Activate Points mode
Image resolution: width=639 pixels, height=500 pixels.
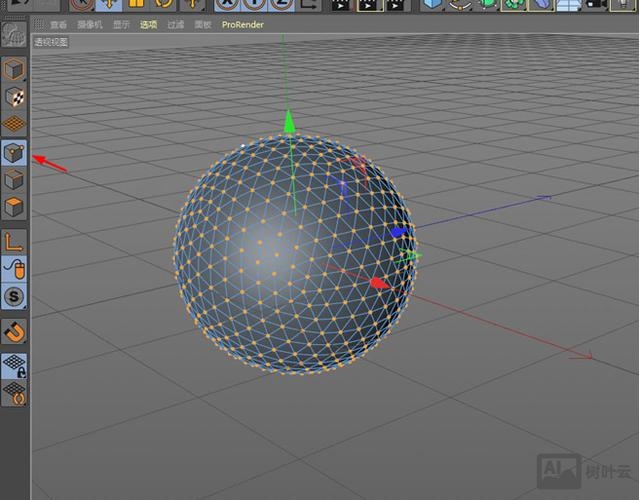[x=14, y=152]
